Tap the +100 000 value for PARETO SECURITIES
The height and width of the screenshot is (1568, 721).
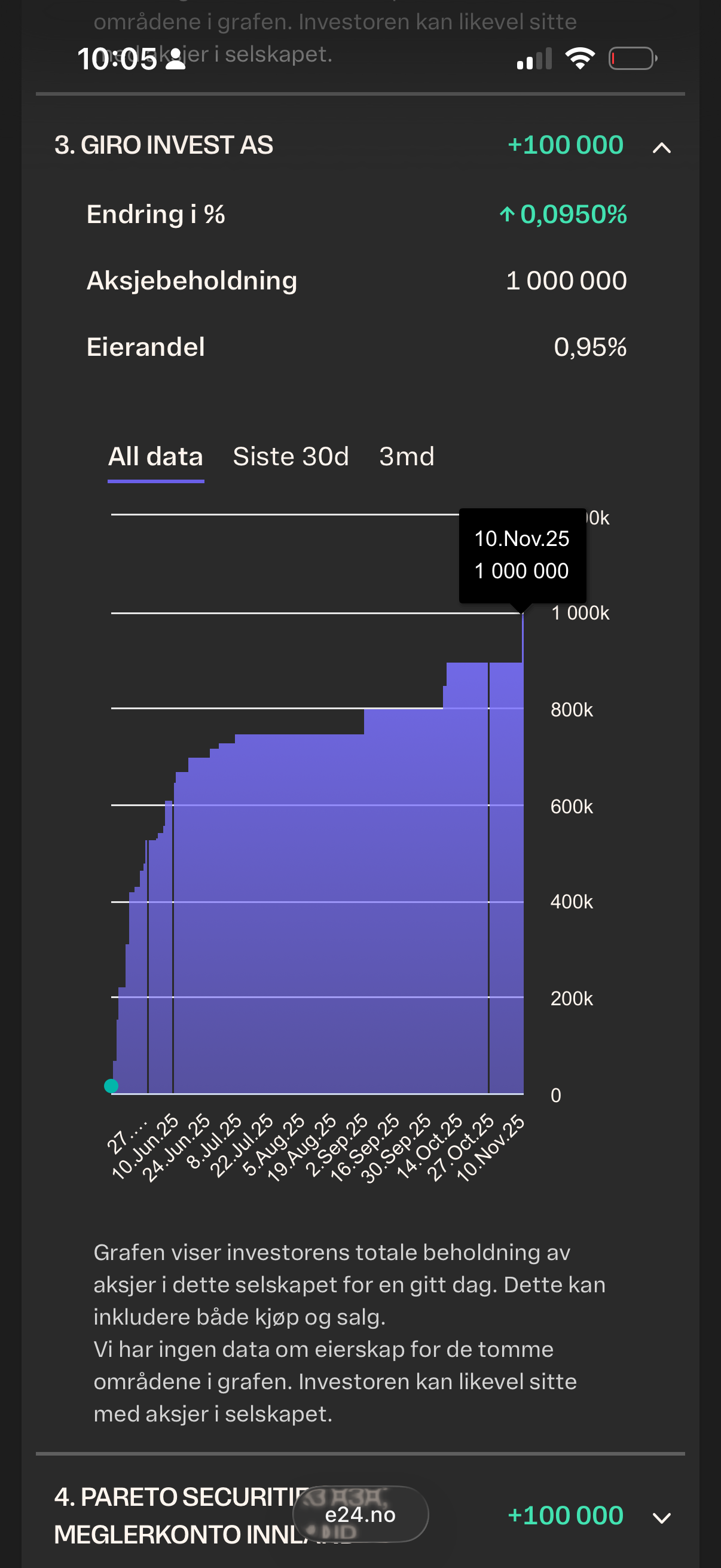pyautogui.click(x=565, y=1515)
